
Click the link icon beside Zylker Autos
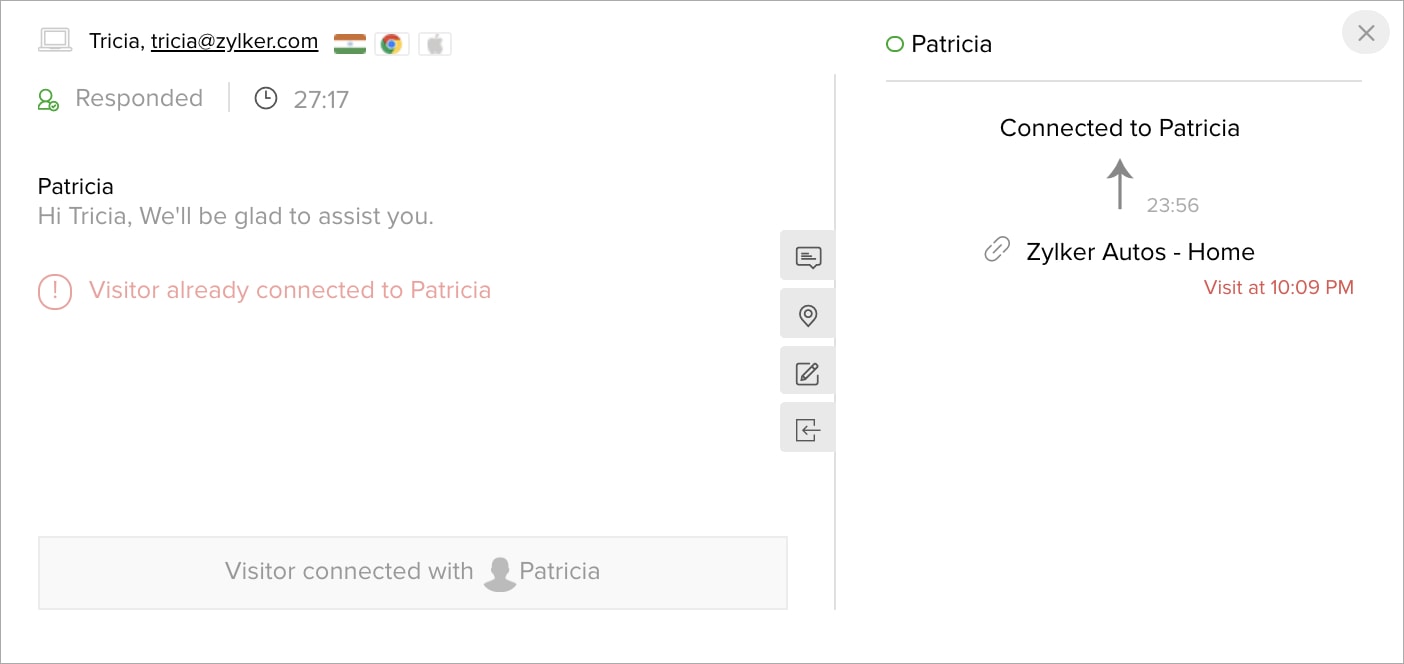point(997,250)
